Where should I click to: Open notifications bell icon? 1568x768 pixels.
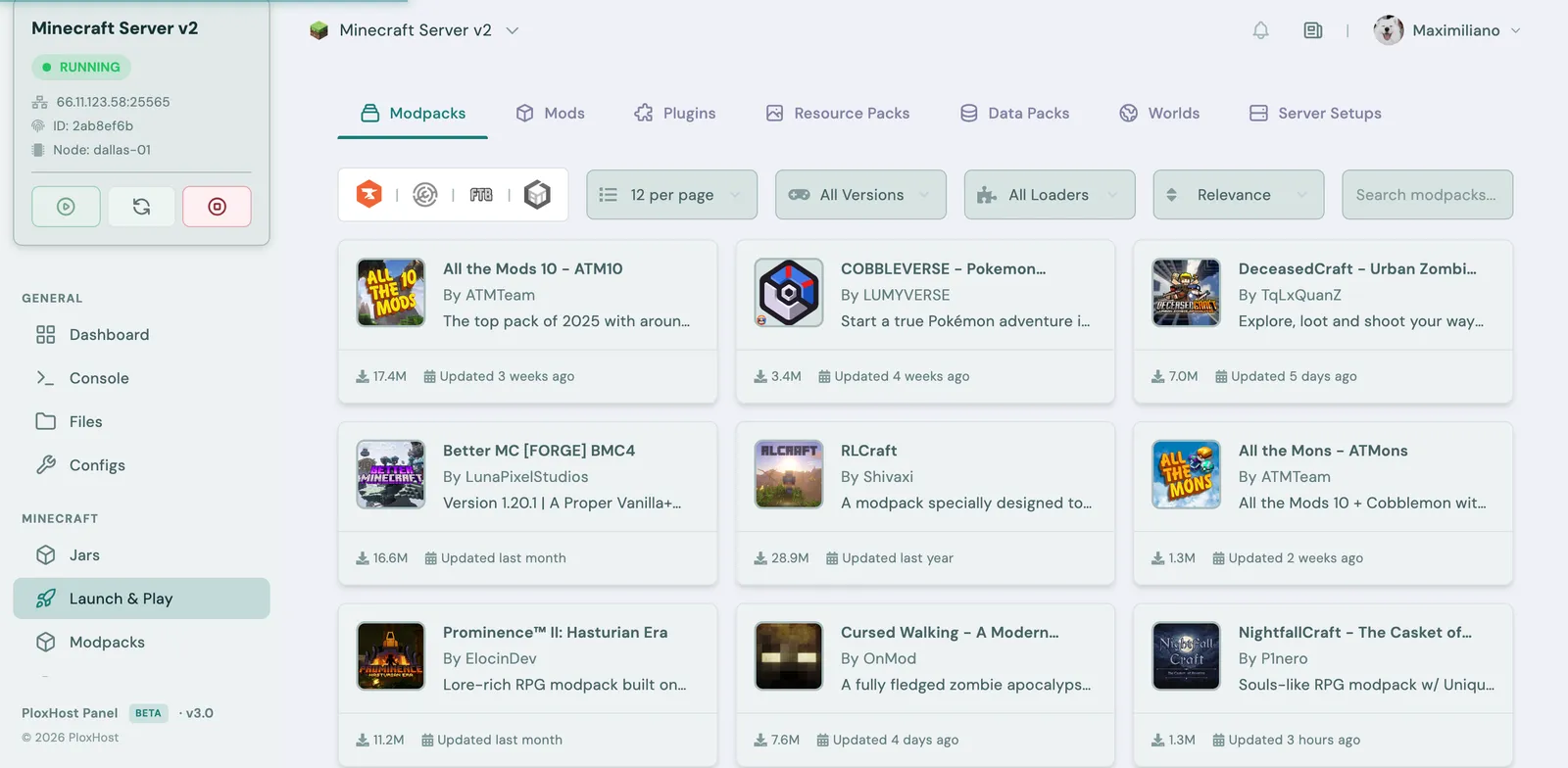(1261, 30)
